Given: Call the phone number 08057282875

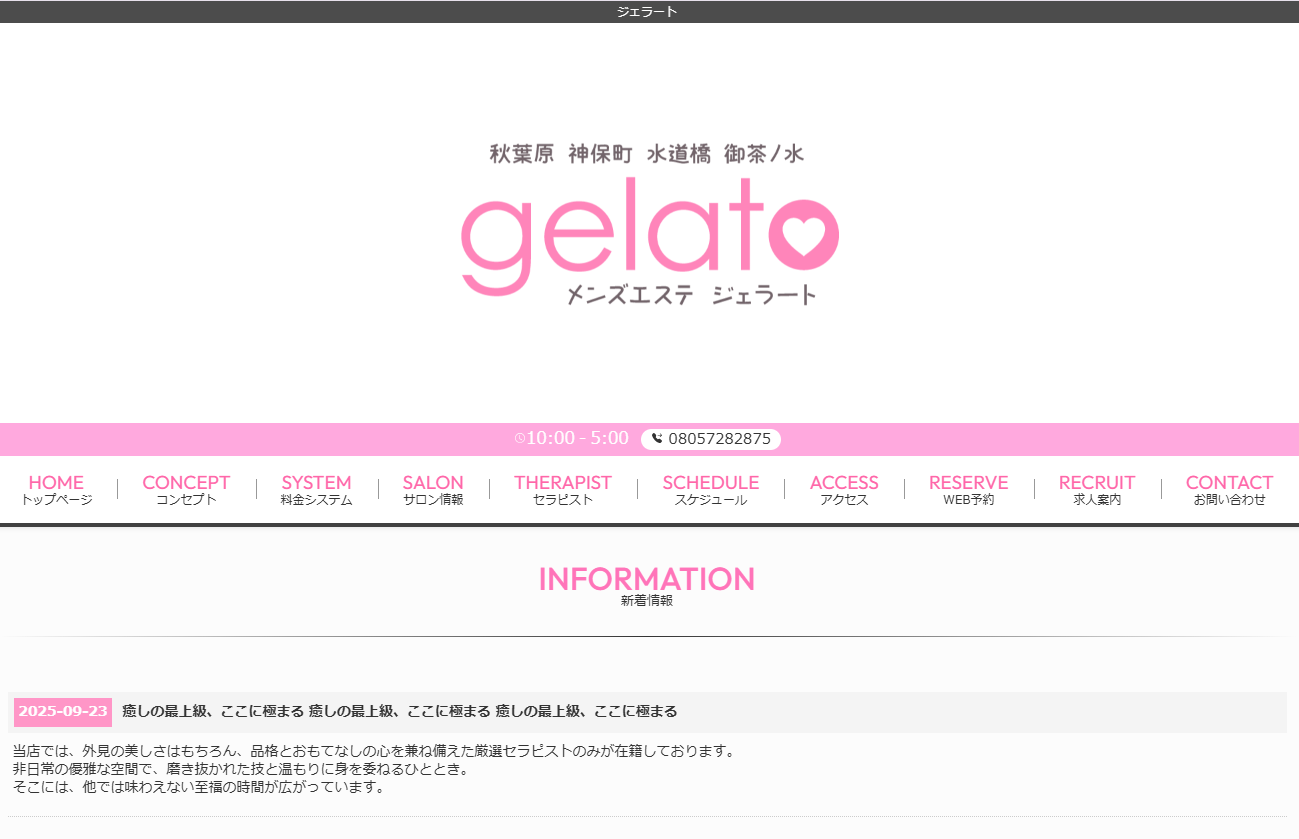Looking at the screenshot, I should tap(710, 439).
